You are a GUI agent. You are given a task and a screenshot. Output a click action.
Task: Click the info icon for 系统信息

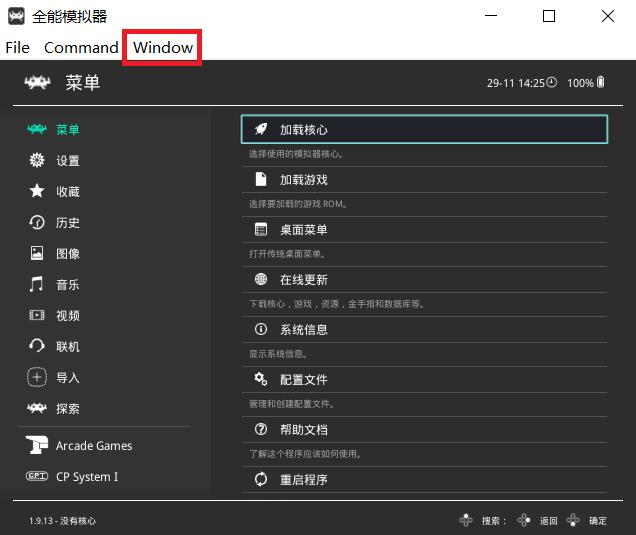pos(261,329)
